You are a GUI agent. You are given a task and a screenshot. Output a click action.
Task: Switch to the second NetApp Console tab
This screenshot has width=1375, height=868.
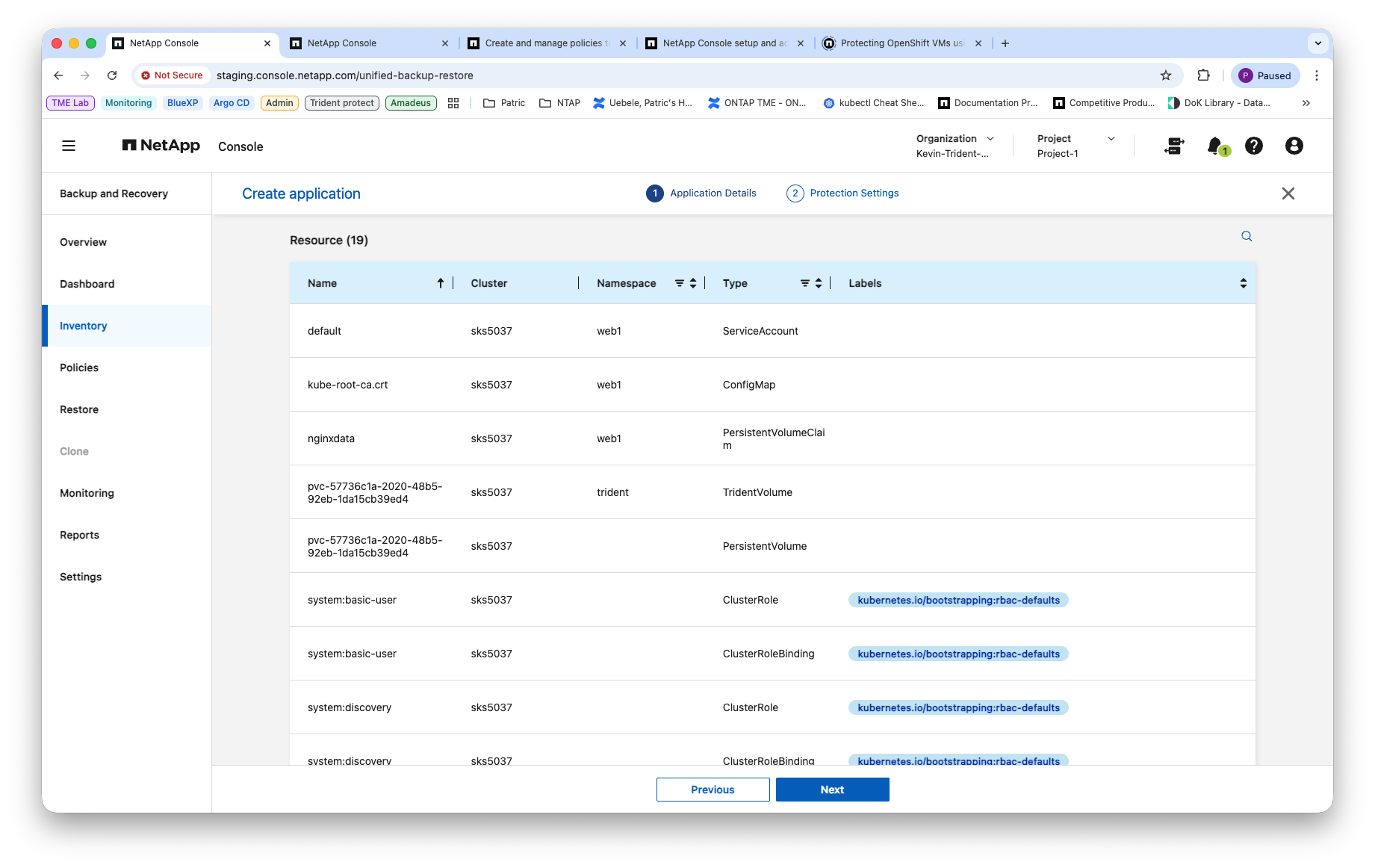(368, 43)
